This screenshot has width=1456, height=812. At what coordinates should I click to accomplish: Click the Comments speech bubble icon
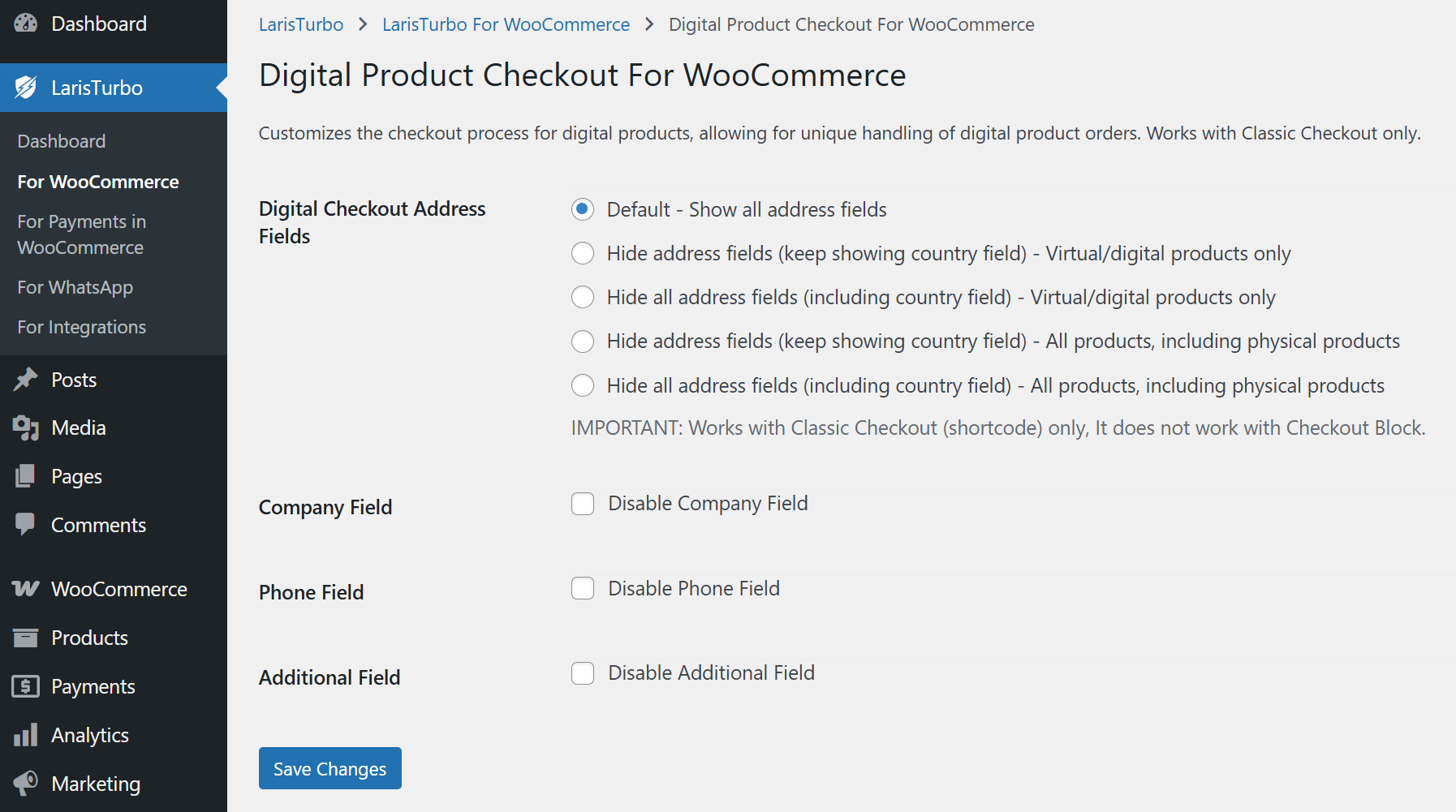point(26,524)
